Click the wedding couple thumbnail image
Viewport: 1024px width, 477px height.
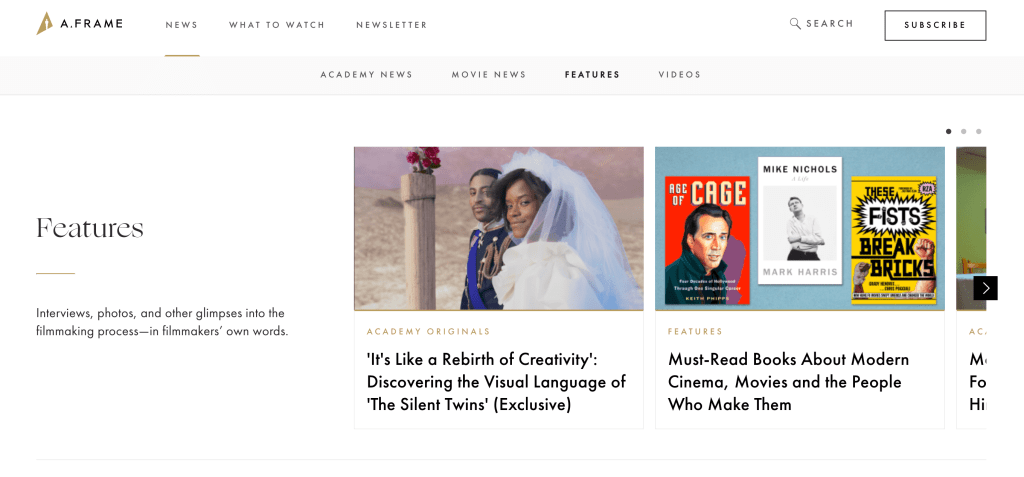click(498, 228)
